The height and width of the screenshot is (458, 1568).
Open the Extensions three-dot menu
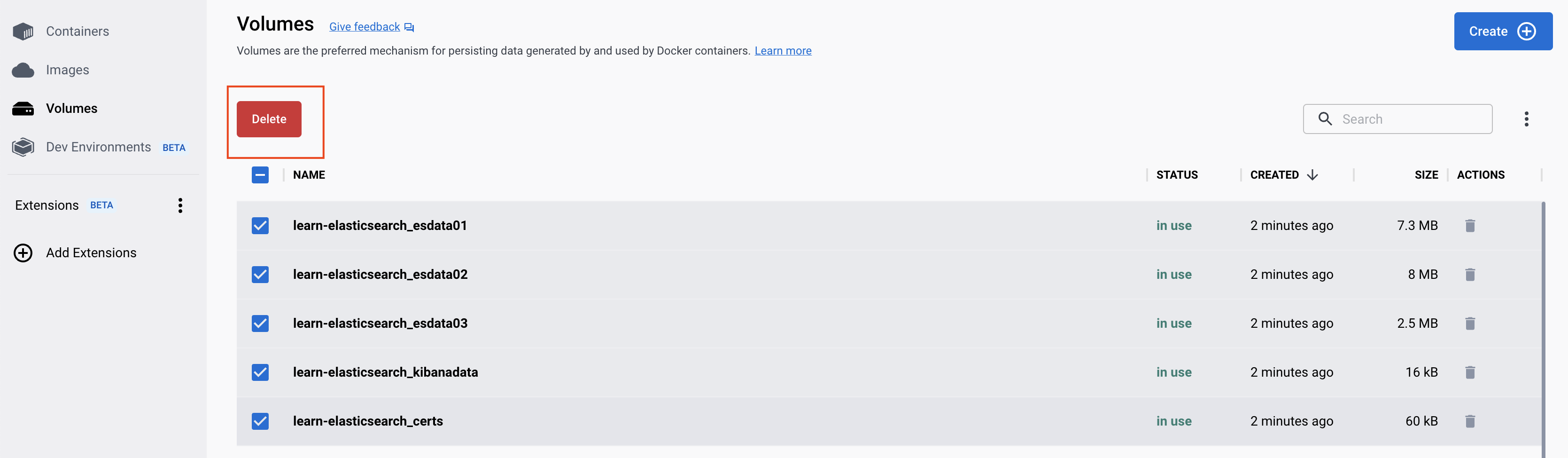[x=180, y=205]
